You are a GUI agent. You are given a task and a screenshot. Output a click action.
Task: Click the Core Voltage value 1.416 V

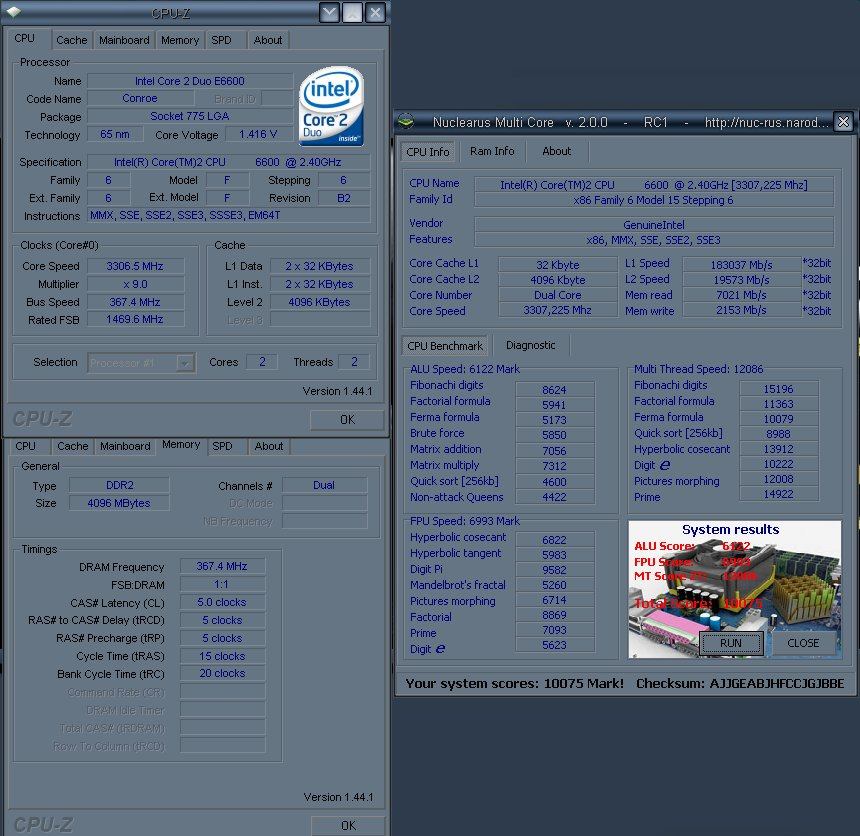[258, 134]
